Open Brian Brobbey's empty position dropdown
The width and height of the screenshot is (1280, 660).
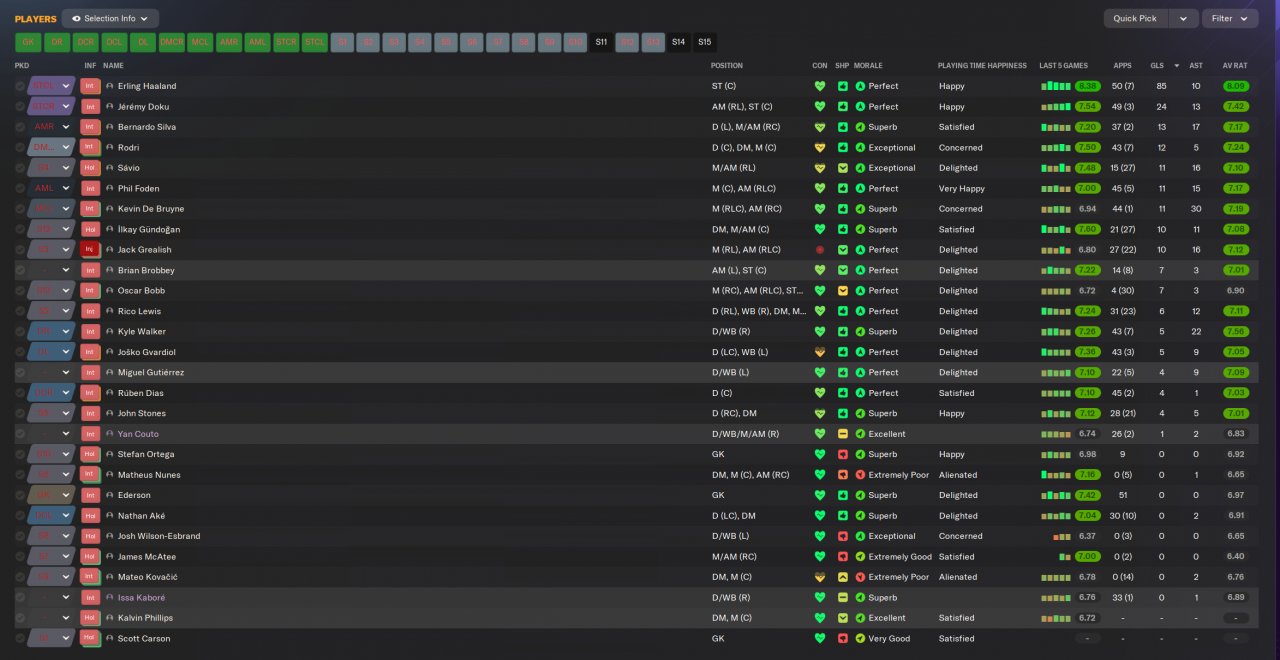coord(51,270)
